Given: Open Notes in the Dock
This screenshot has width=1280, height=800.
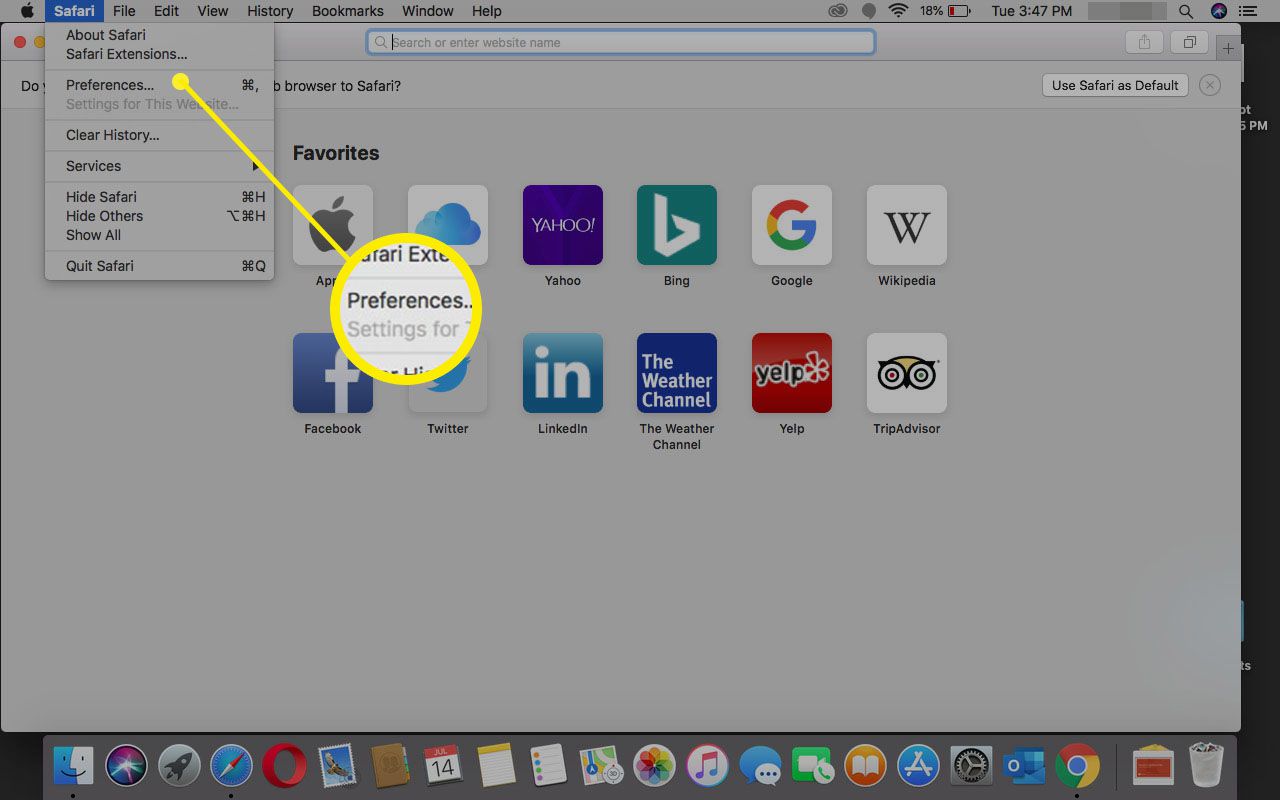Looking at the screenshot, I should (496, 766).
